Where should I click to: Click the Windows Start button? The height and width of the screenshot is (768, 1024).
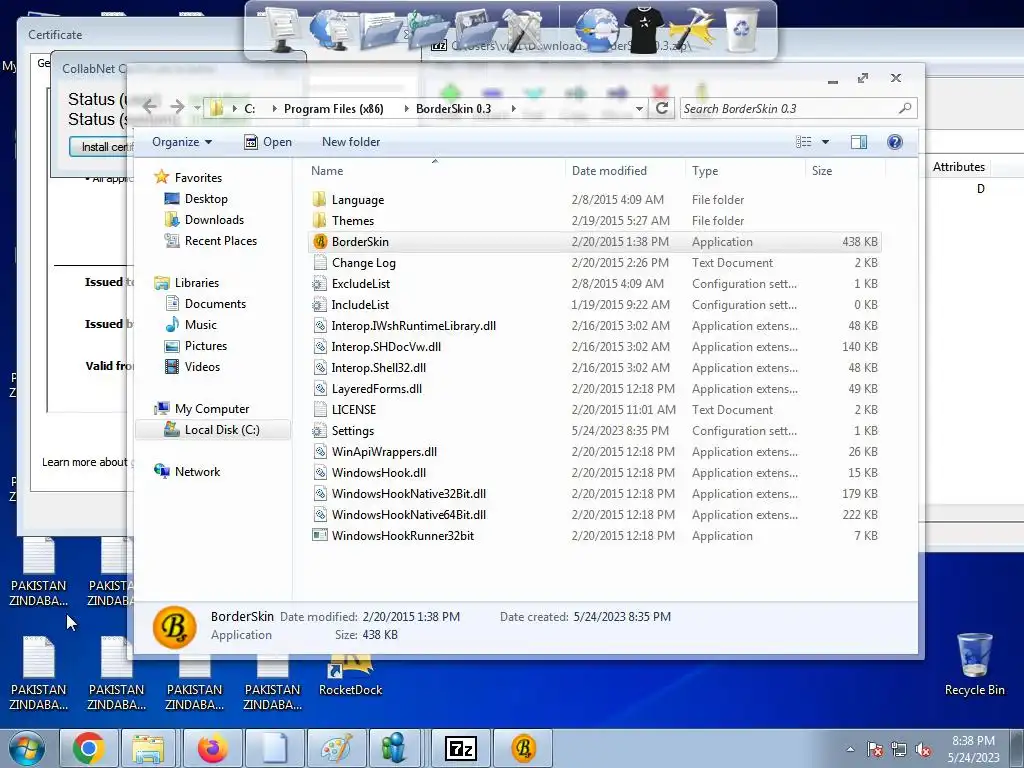pyautogui.click(x=27, y=748)
